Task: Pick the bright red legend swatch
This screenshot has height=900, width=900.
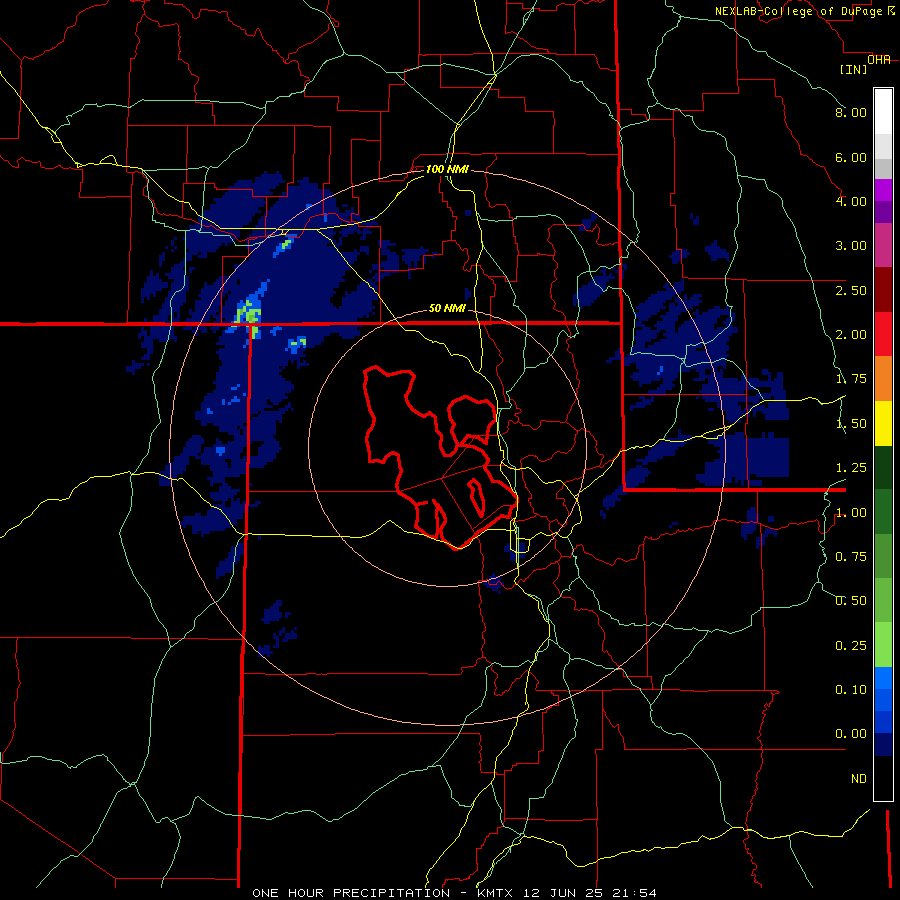Action: click(x=883, y=334)
